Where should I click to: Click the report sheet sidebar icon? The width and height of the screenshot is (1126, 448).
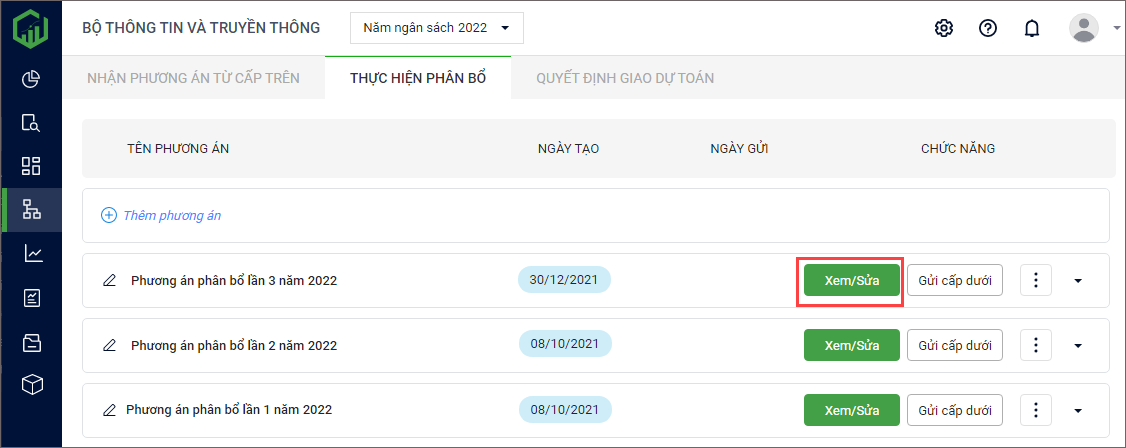click(x=31, y=298)
